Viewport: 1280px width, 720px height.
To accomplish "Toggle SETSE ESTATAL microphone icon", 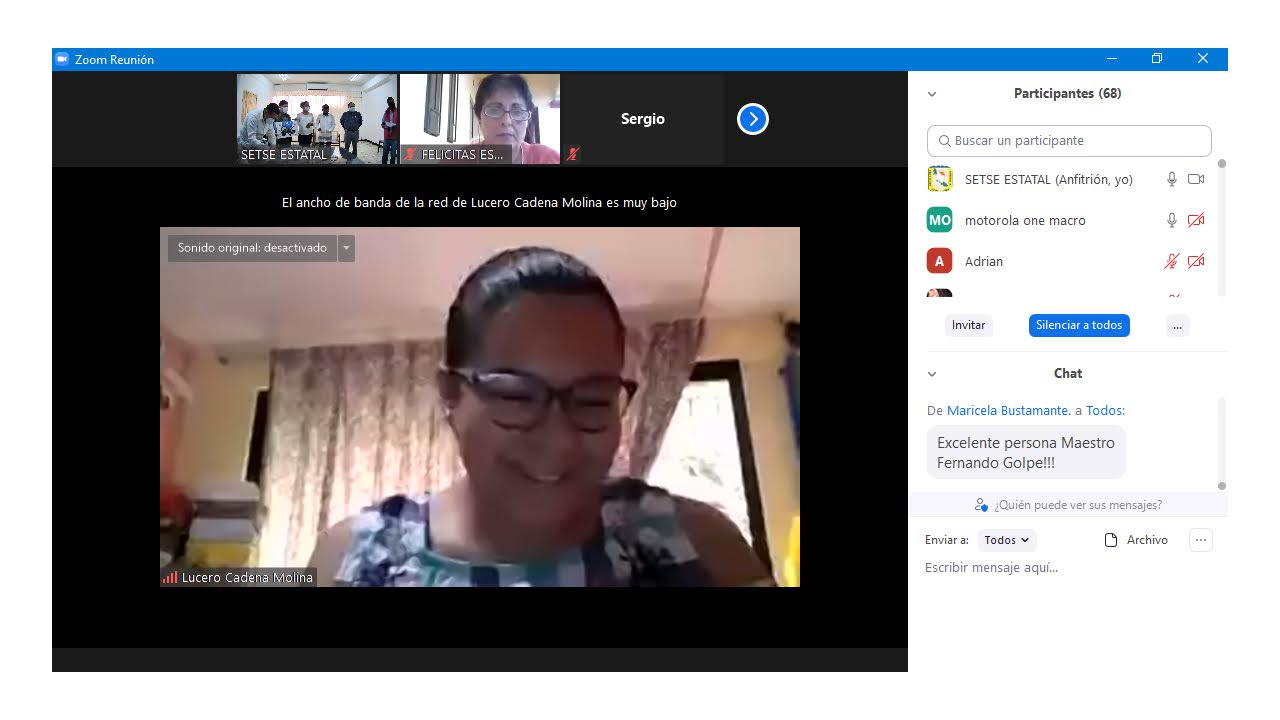I will 1171,179.
